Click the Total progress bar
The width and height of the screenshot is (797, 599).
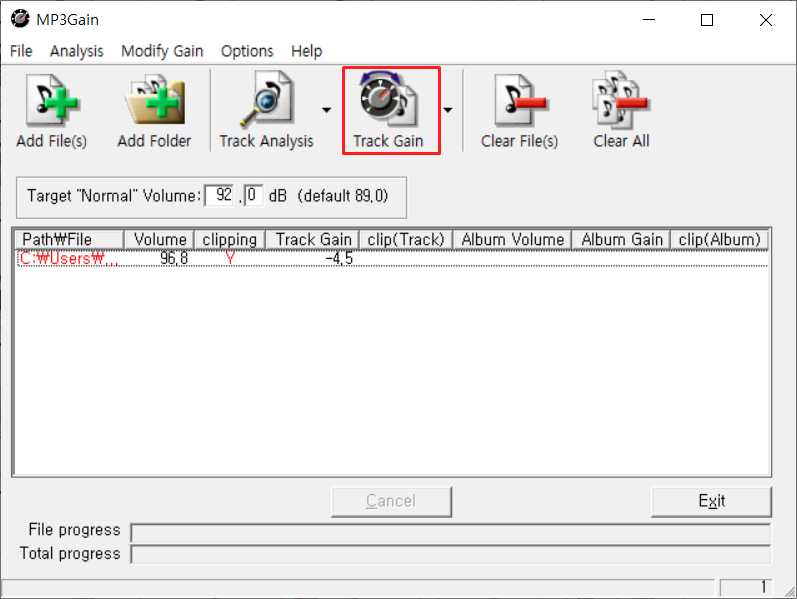[450, 554]
